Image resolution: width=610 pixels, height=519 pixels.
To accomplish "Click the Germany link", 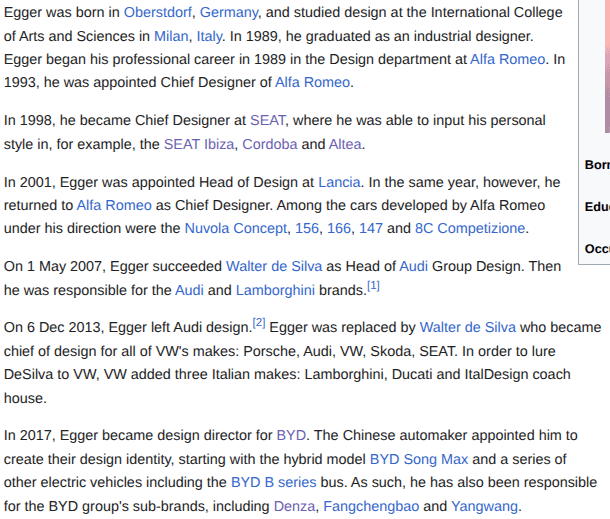I will 229,12.
